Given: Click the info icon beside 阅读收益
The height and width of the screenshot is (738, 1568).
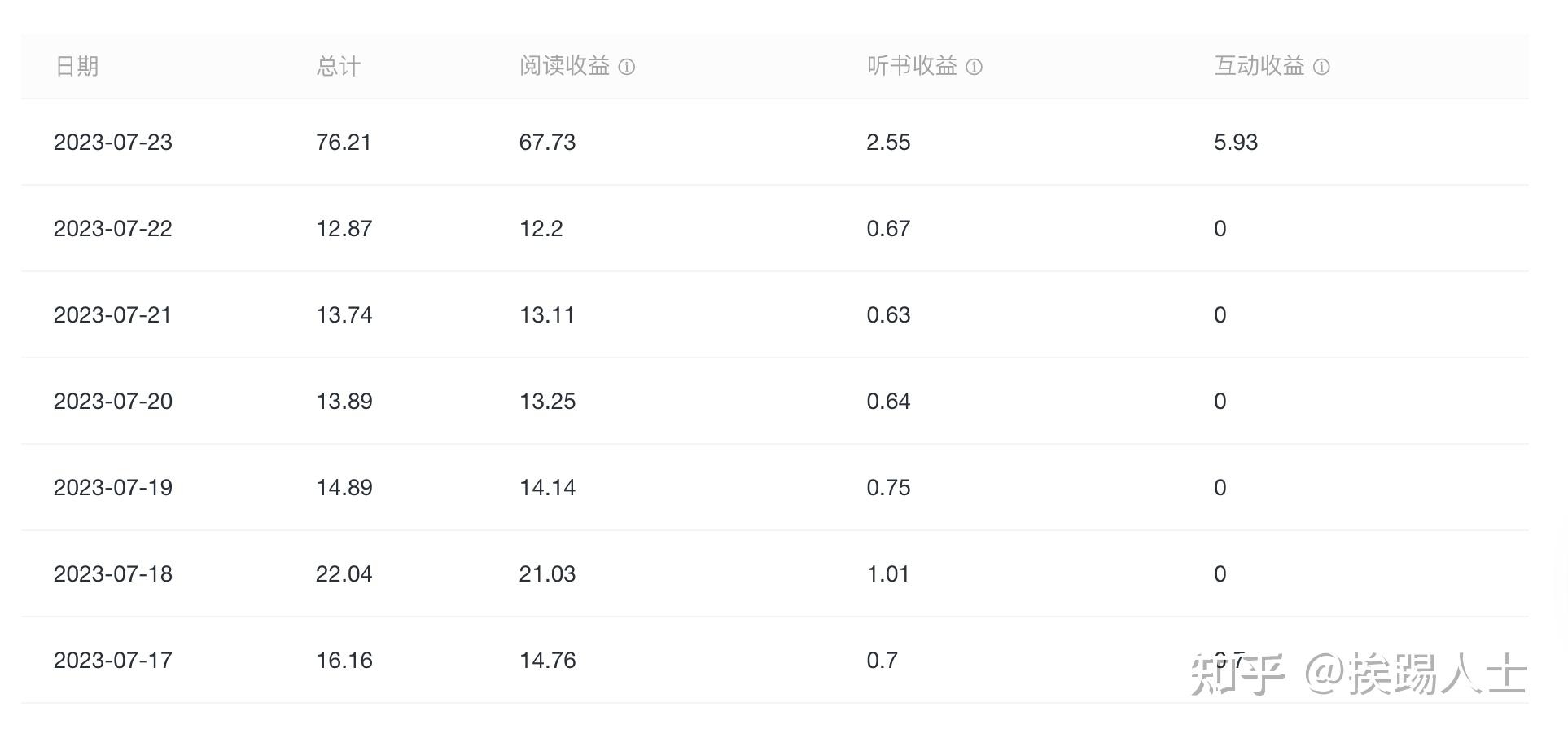Looking at the screenshot, I should (x=626, y=67).
